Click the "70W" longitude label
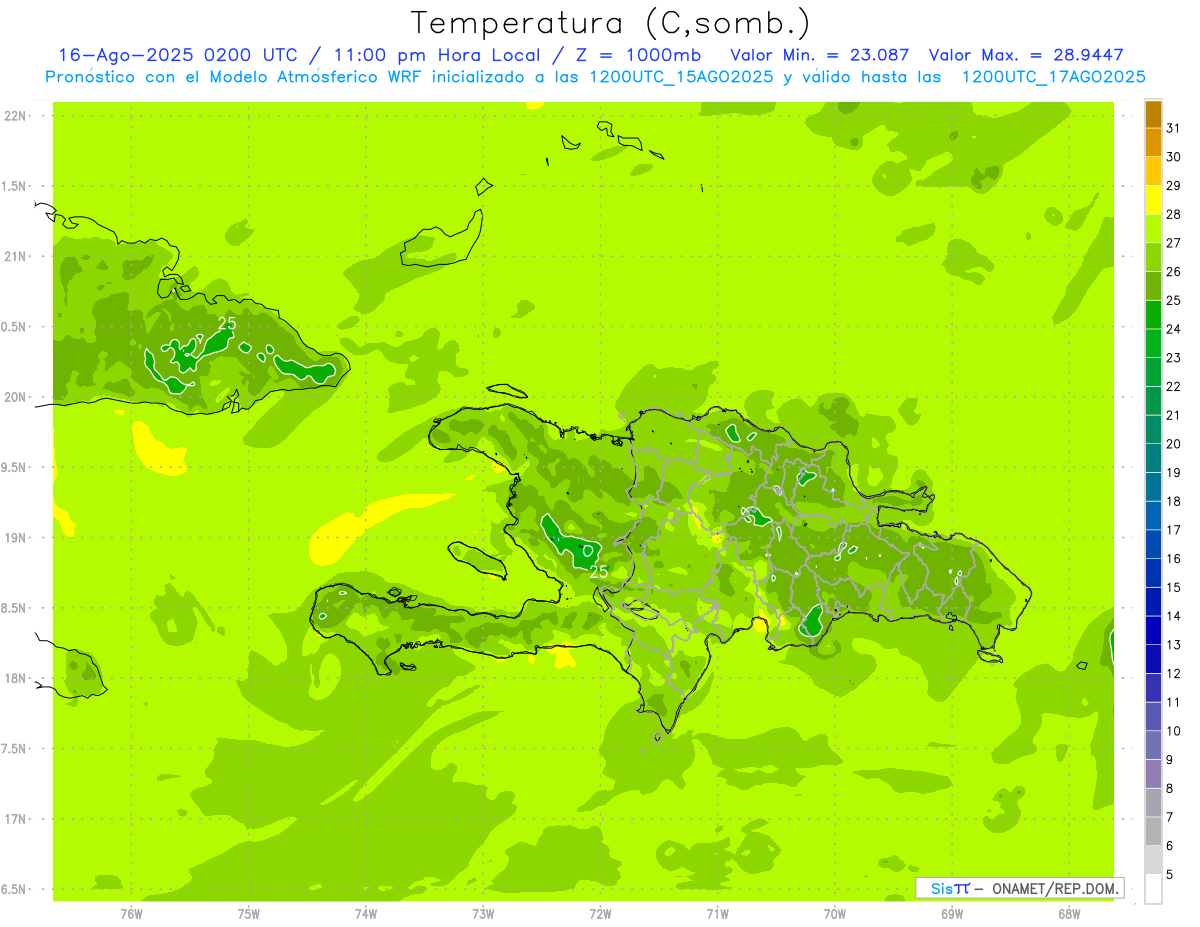This screenshot has height=927, width=1200. pyautogui.click(x=835, y=914)
